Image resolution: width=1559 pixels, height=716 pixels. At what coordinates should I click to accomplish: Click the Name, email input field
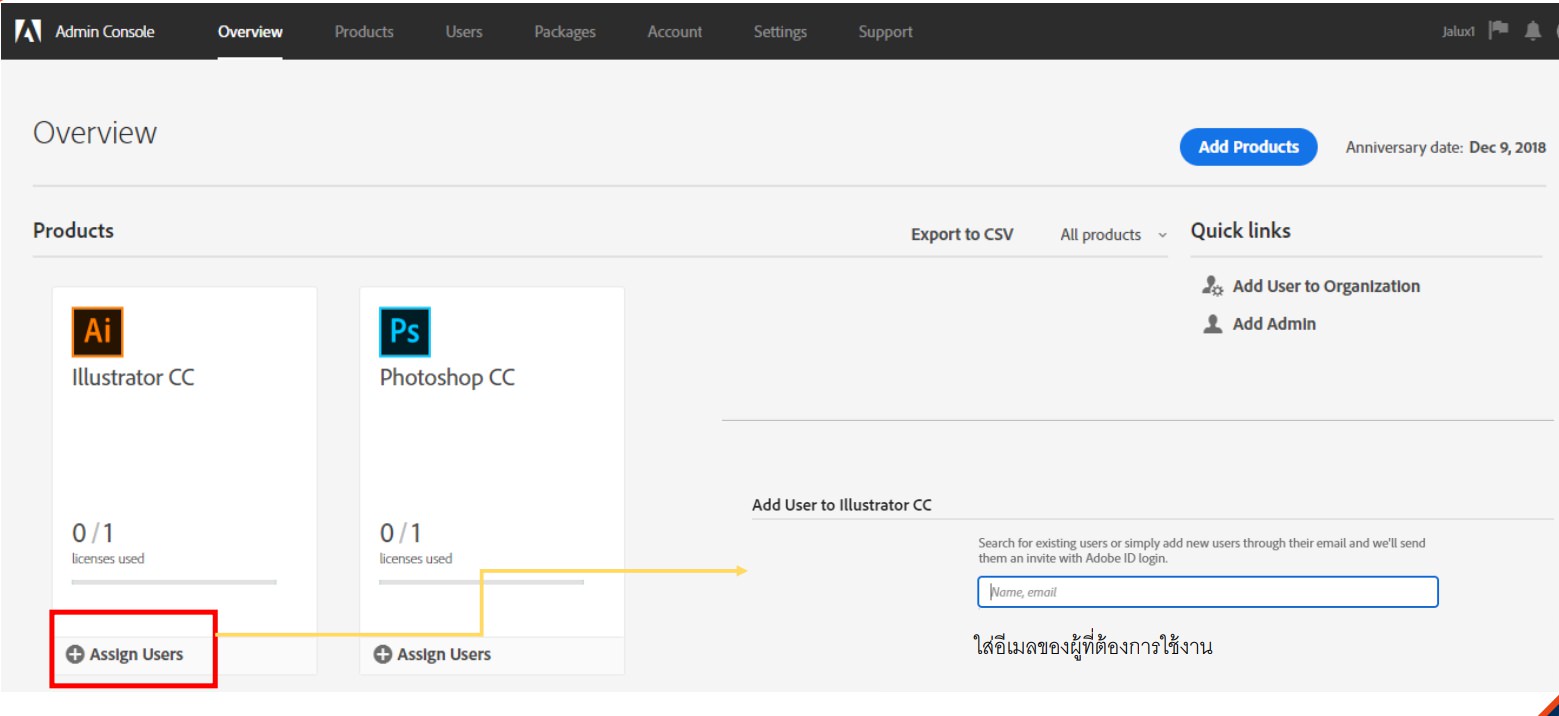click(1208, 592)
